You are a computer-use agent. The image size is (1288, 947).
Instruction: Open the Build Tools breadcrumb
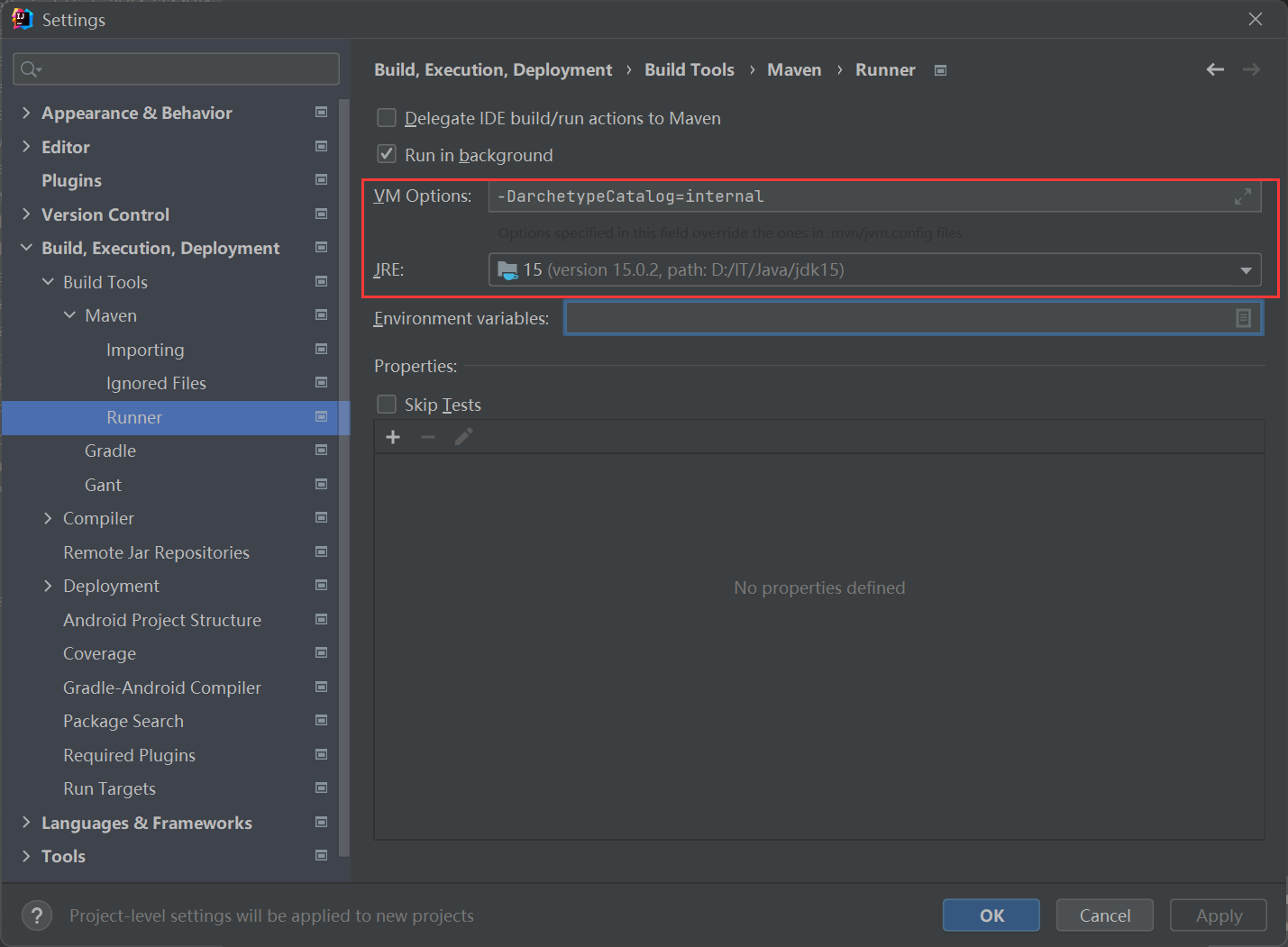click(690, 69)
